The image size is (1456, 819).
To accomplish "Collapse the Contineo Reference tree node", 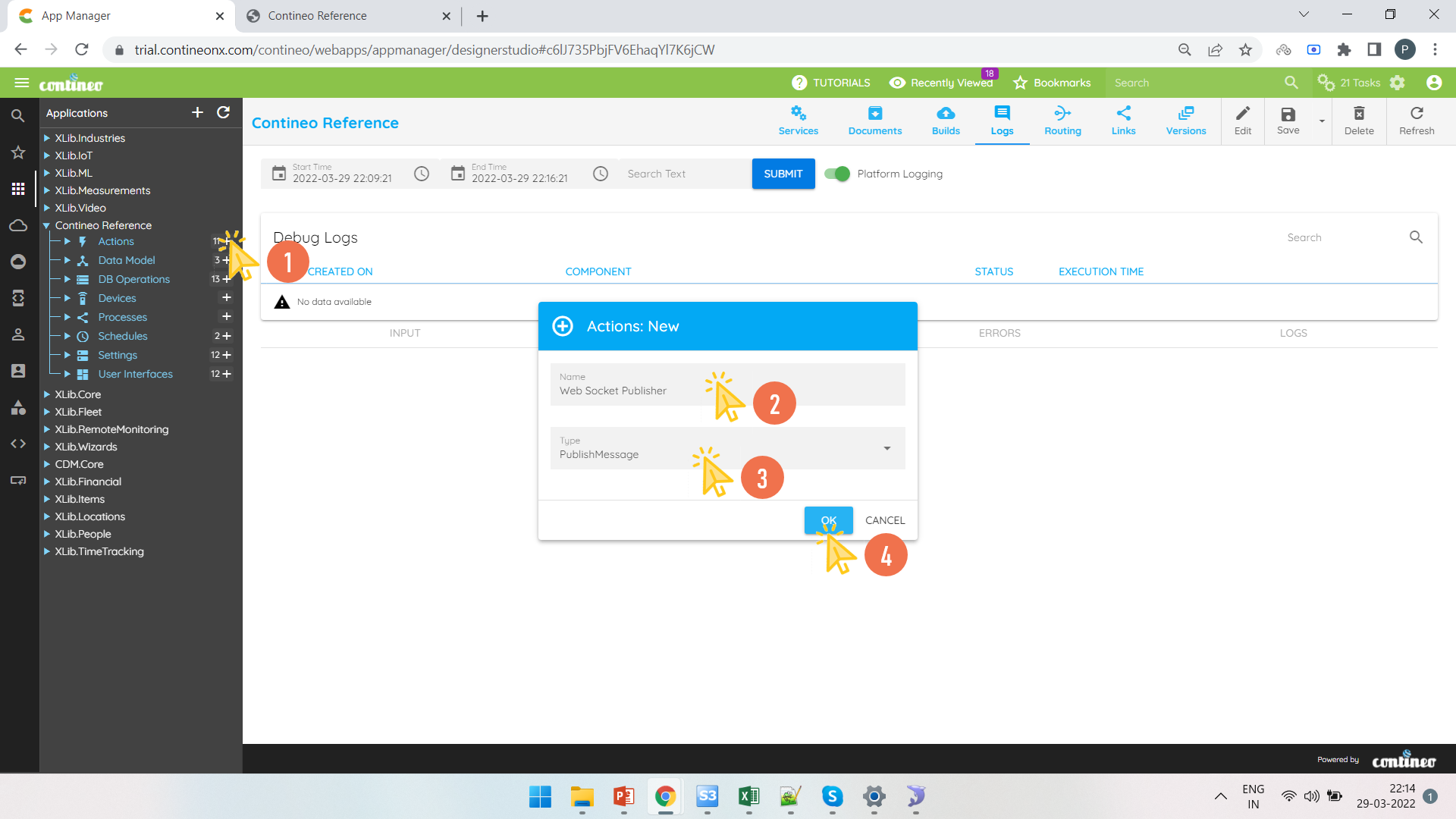I will [46, 225].
